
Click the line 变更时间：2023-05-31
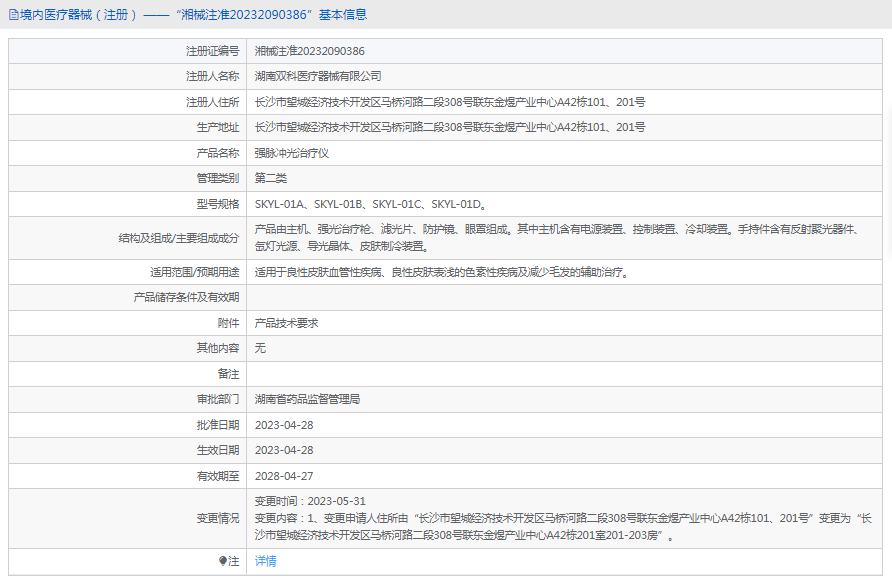[310, 501]
